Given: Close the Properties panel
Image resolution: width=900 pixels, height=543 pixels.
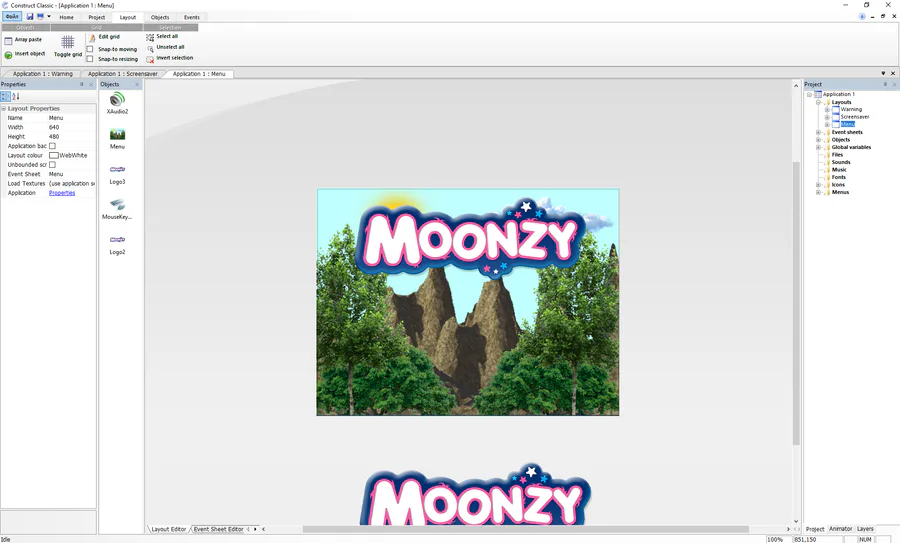Looking at the screenshot, I should [91, 84].
